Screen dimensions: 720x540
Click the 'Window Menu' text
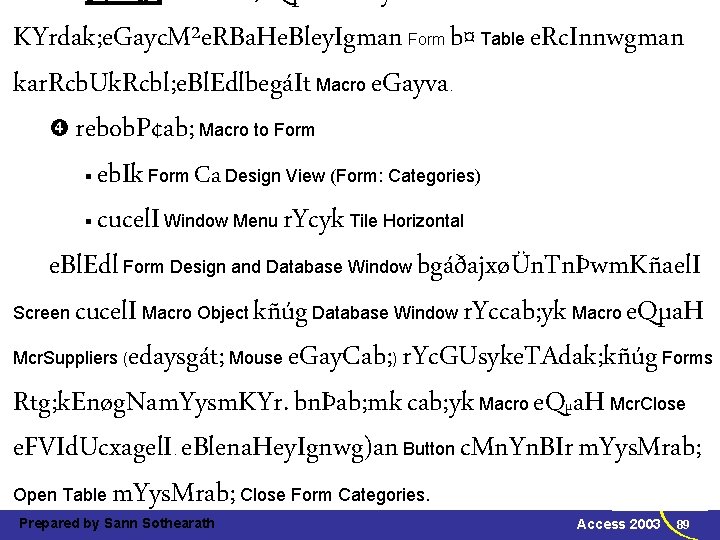(x=220, y=221)
